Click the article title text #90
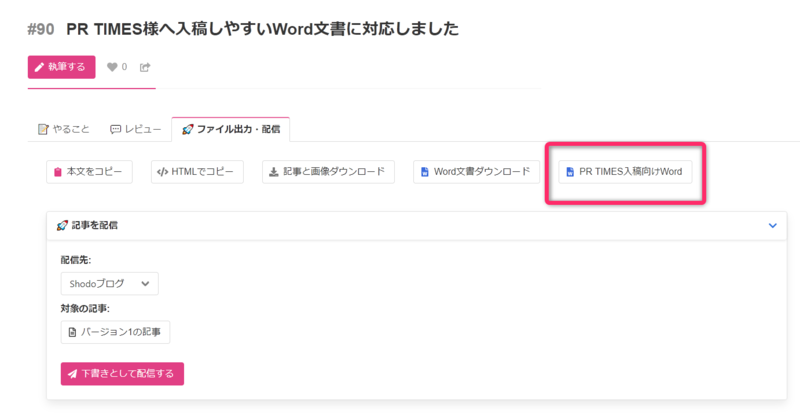Screen dimensions: 800x415 pyautogui.click(x=40, y=29)
